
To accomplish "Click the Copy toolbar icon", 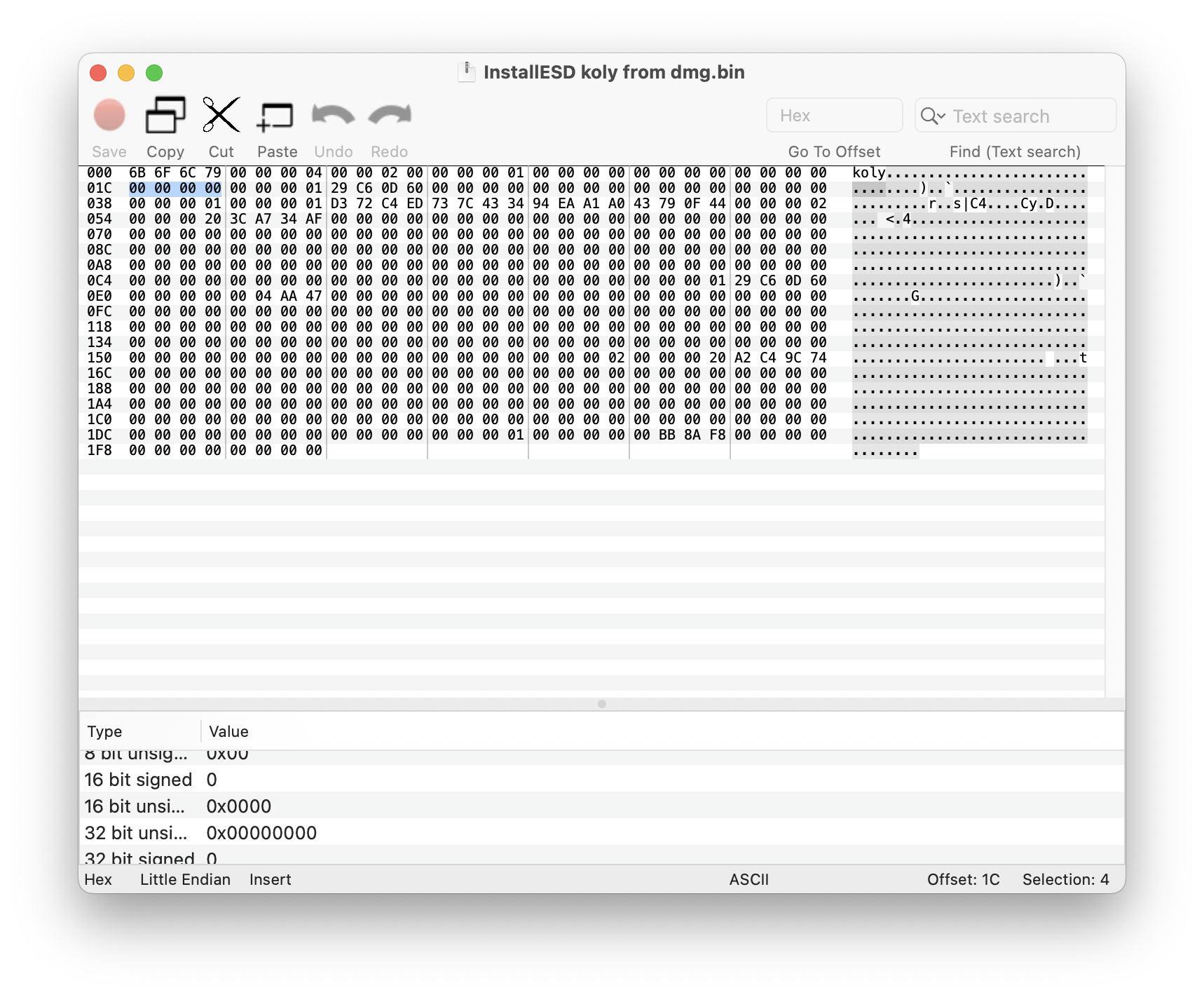I will [165, 115].
